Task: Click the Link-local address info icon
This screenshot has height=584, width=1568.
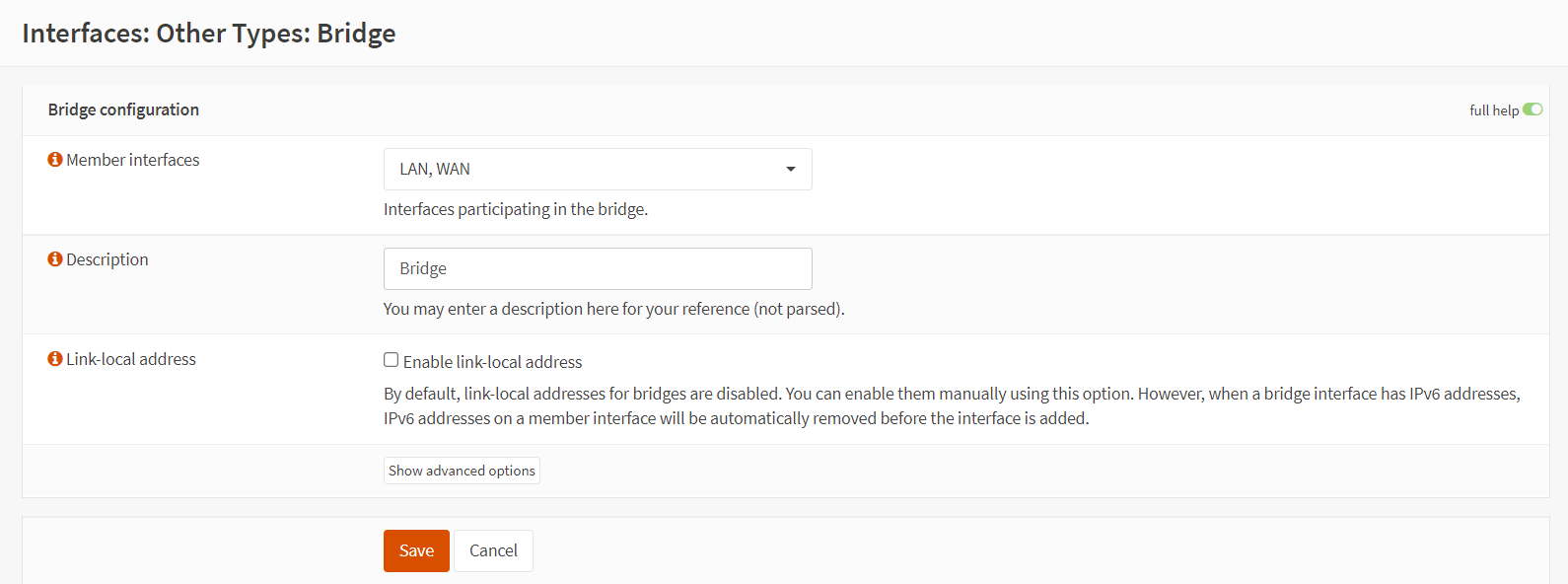Action: click(55, 359)
